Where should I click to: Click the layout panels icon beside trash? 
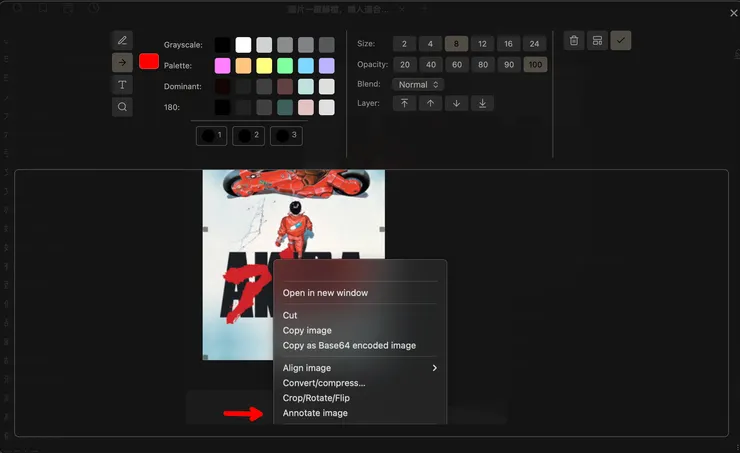coord(597,41)
